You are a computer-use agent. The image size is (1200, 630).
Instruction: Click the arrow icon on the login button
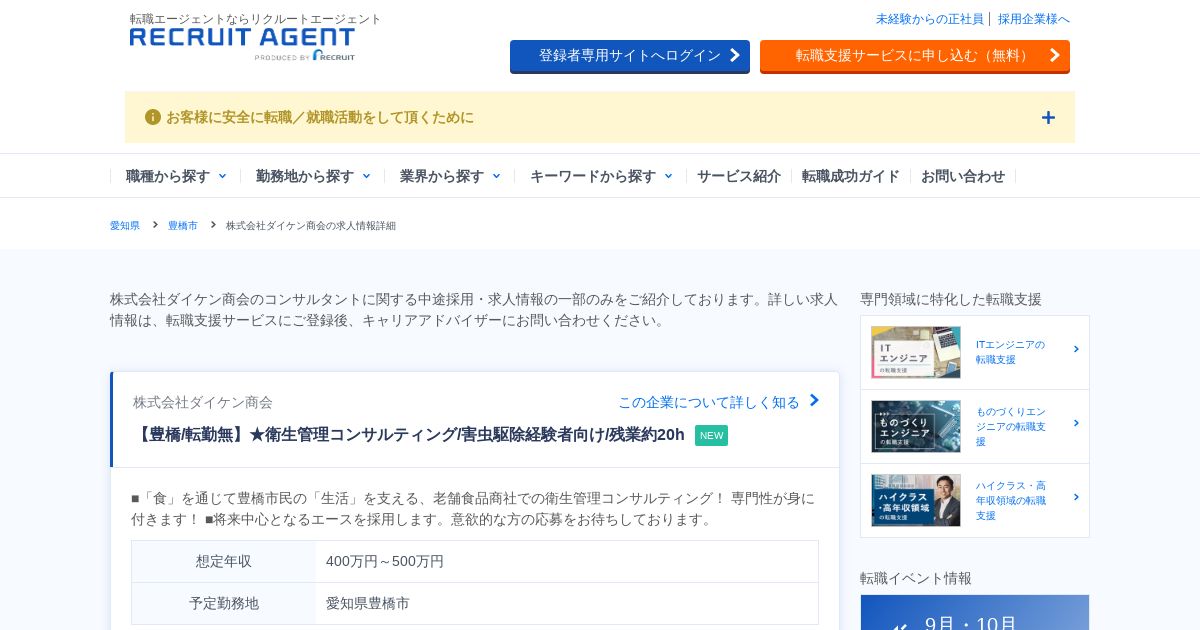coord(735,55)
